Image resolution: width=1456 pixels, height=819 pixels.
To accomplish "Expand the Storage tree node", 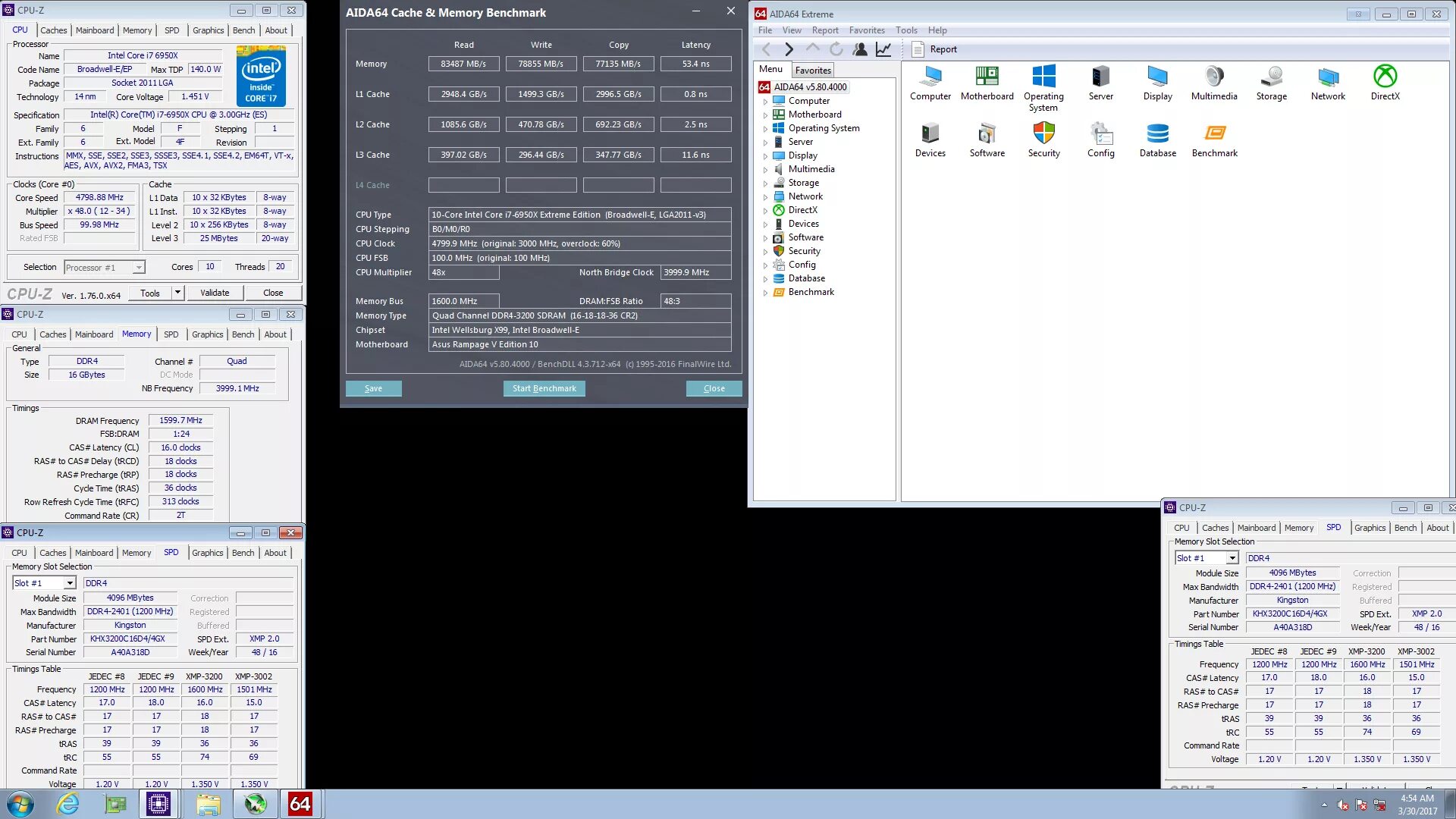I will 765,184.
